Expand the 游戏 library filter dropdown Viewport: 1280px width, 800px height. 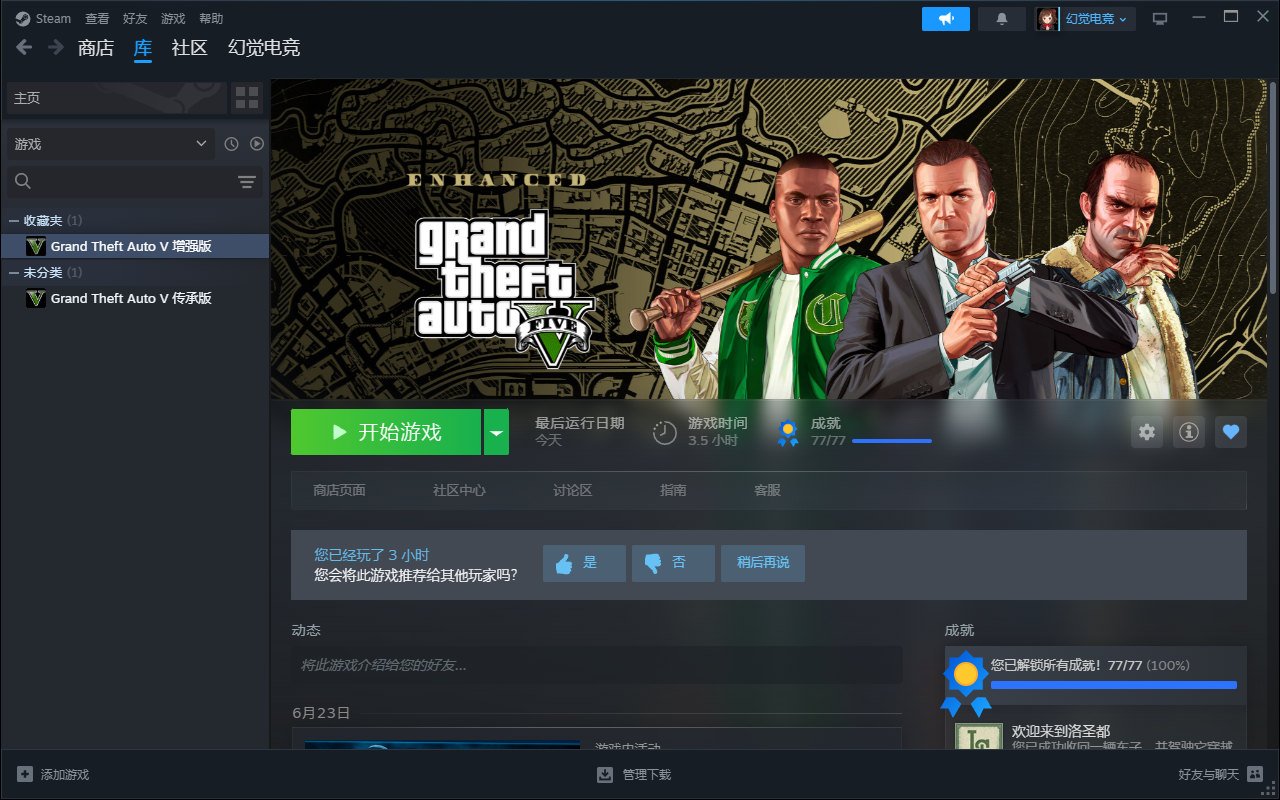110,144
